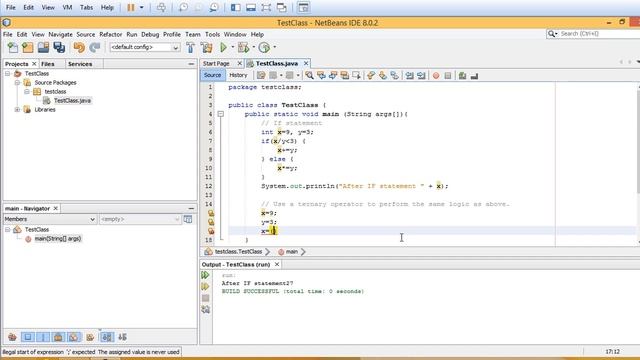Toggle Show Static Members filter in Navigator
Screen dimensions: 640x360
(x=43, y=337)
